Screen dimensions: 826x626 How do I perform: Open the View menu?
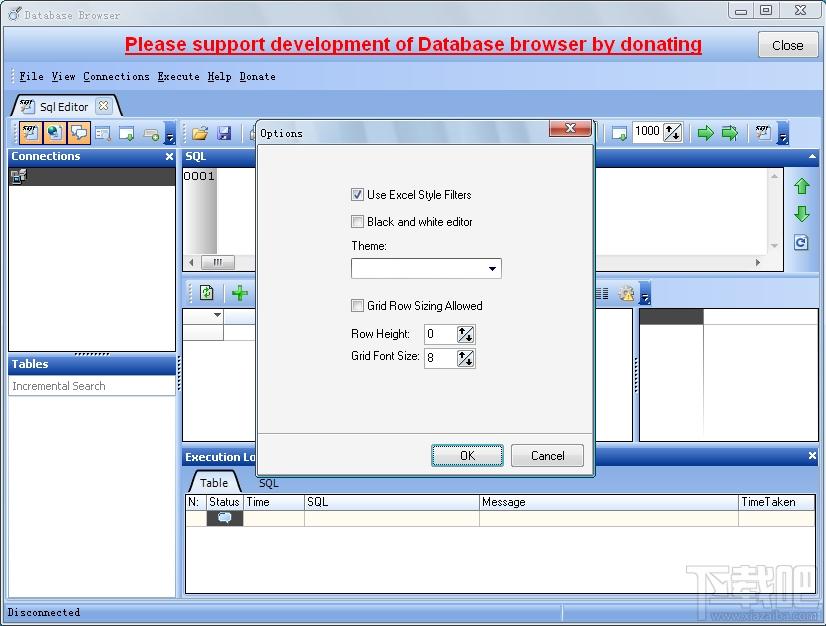pyautogui.click(x=63, y=76)
